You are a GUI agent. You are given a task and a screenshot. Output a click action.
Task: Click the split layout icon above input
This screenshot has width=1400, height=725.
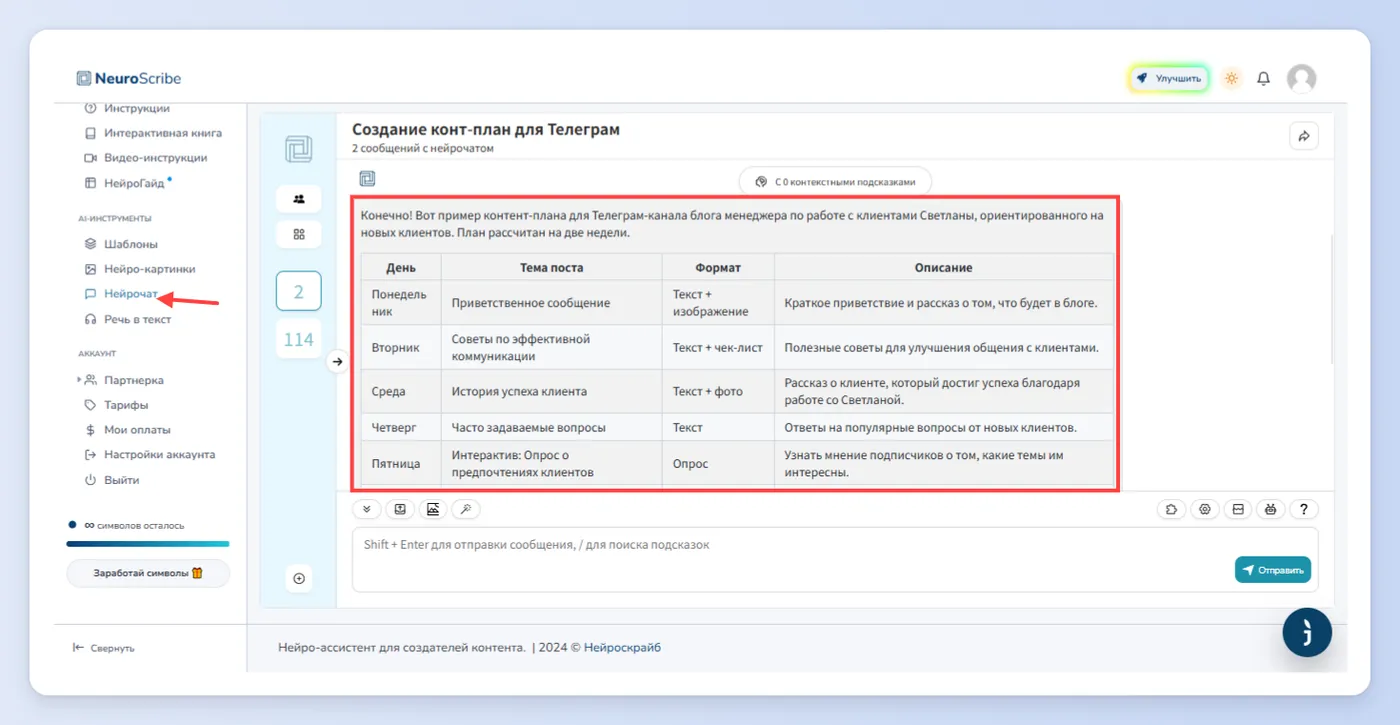(x=1238, y=509)
